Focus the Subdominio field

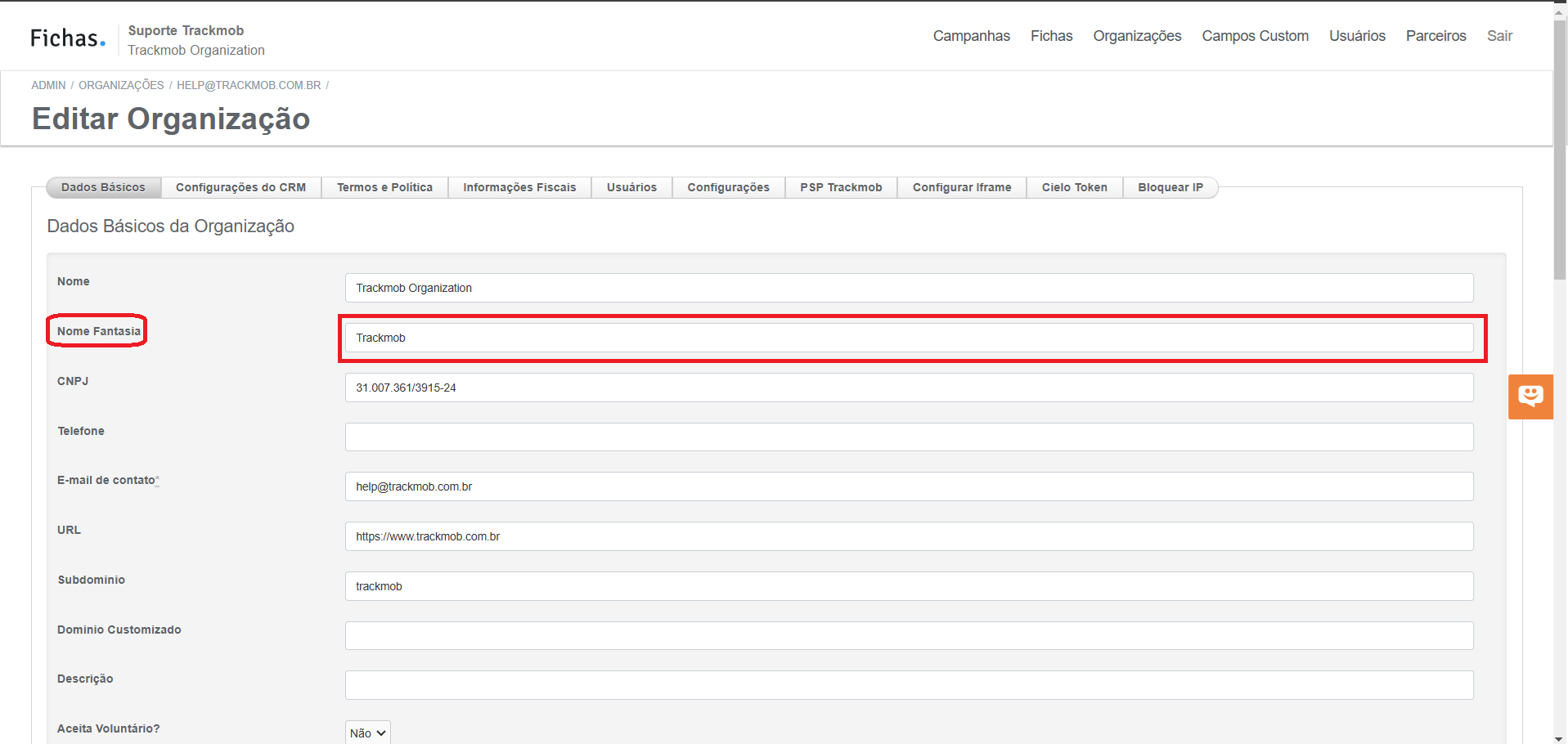[909, 586]
